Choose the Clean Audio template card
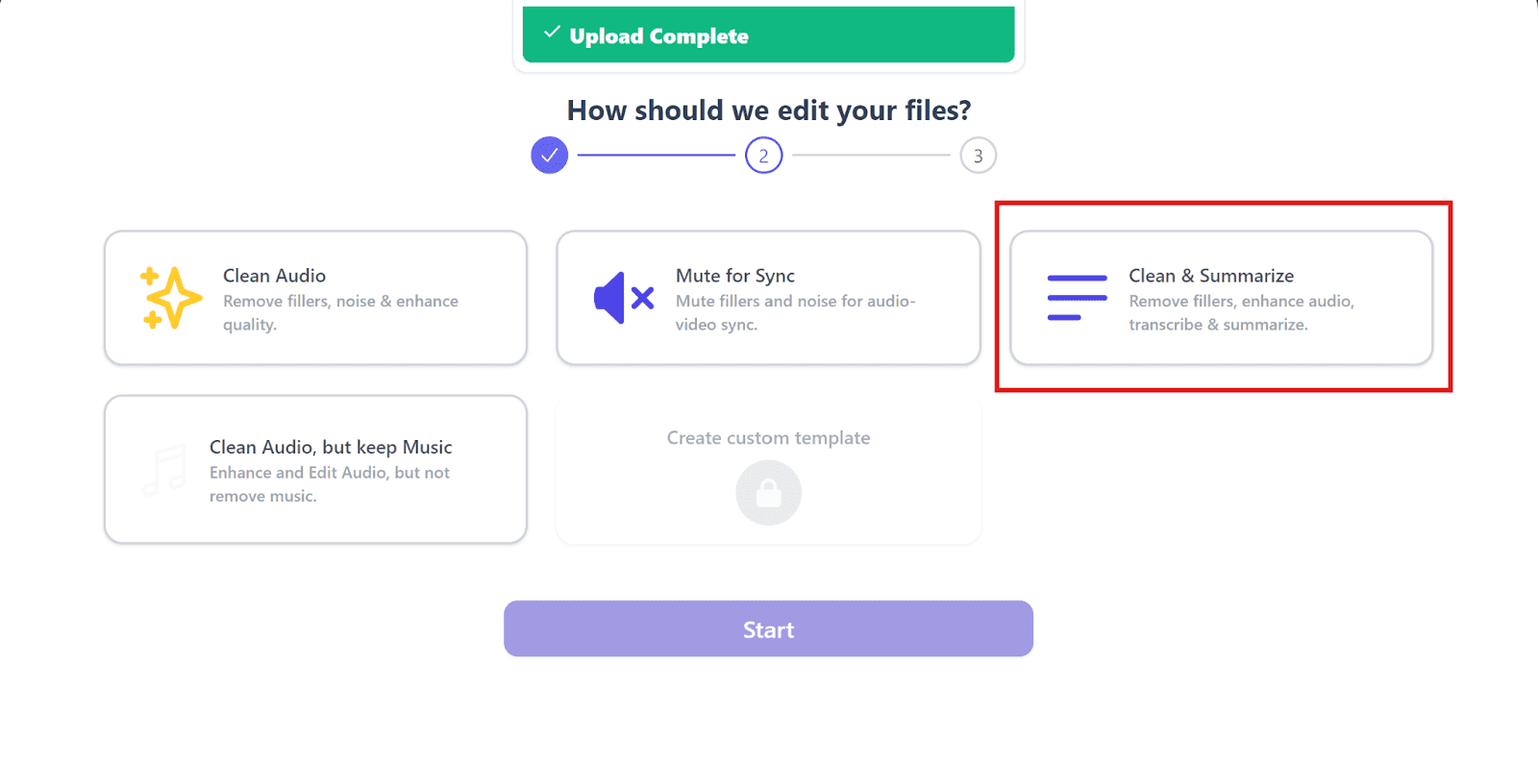The image size is (1538, 784). tap(316, 298)
